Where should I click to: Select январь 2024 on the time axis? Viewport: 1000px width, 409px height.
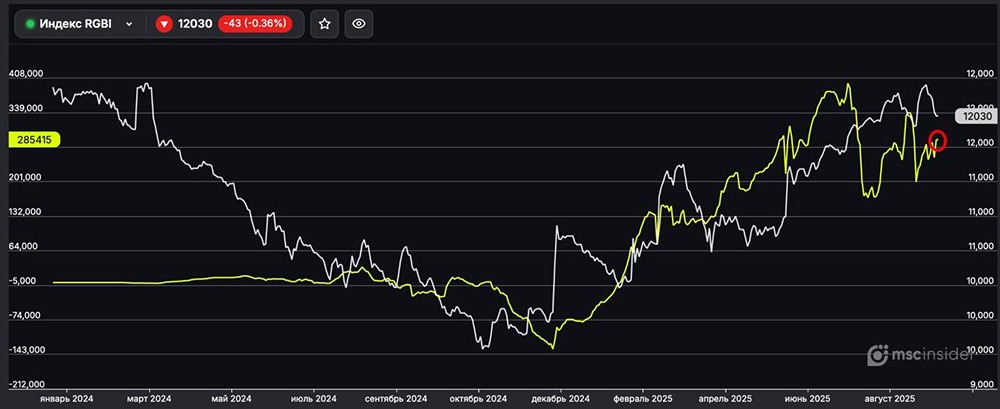[65, 398]
